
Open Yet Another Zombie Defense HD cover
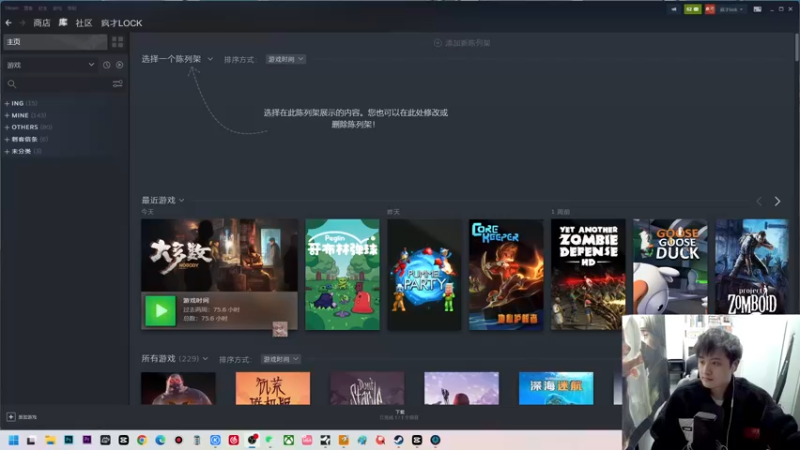click(x=588, y=274)
